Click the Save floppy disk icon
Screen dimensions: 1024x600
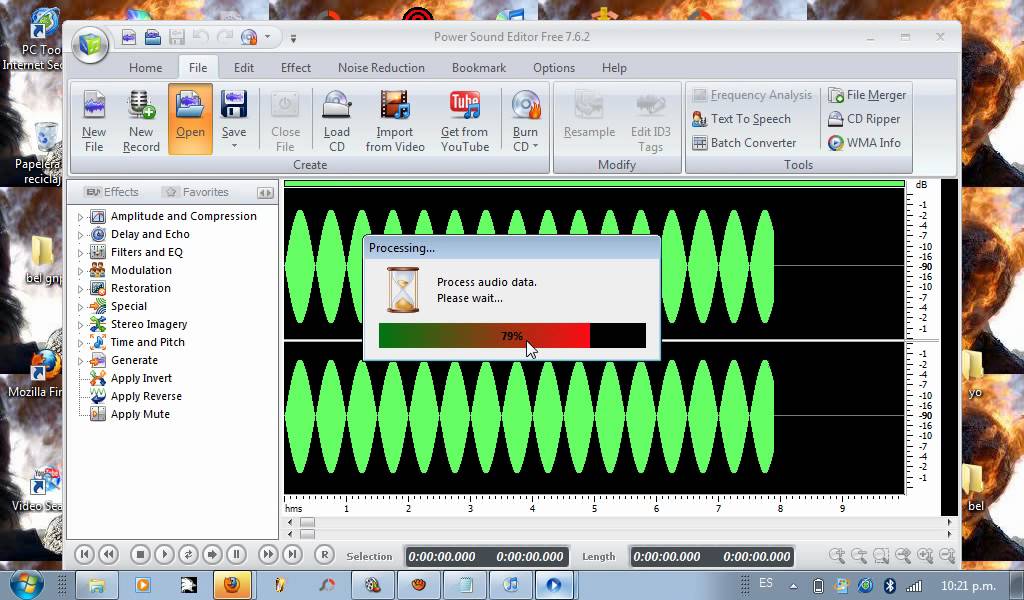coord(234,105)
